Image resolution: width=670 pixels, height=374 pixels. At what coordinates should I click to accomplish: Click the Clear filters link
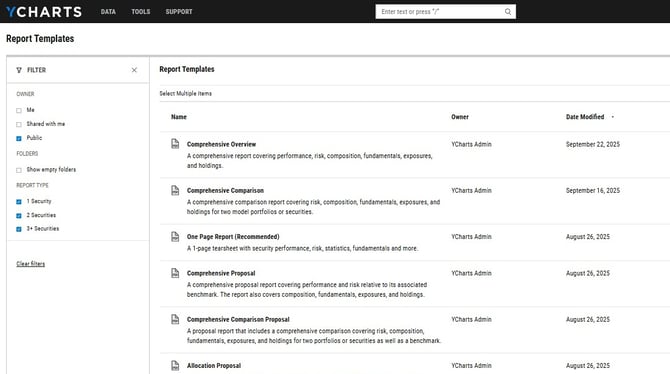click(30, 264)
